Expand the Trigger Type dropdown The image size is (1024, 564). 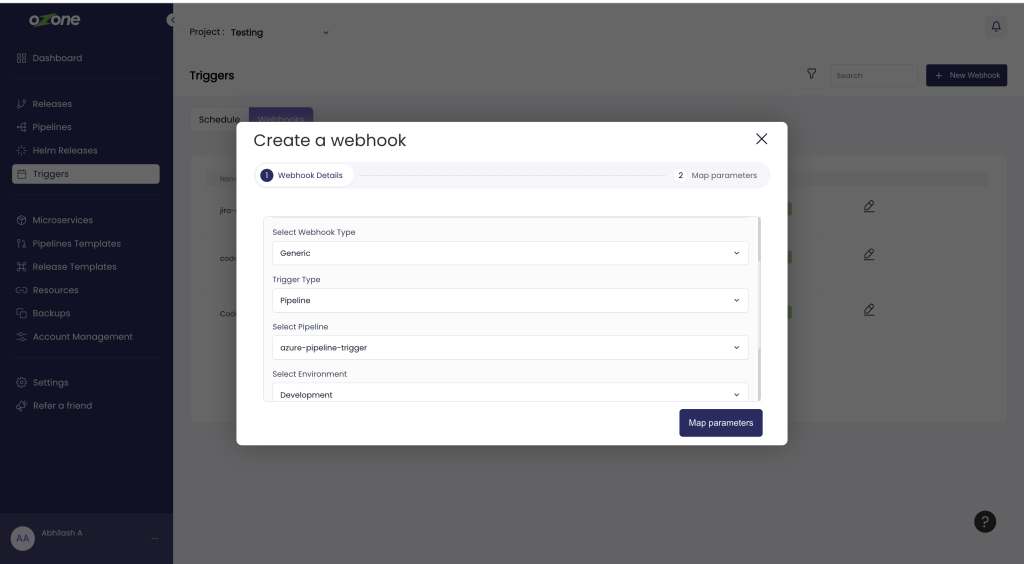point(510,300)
